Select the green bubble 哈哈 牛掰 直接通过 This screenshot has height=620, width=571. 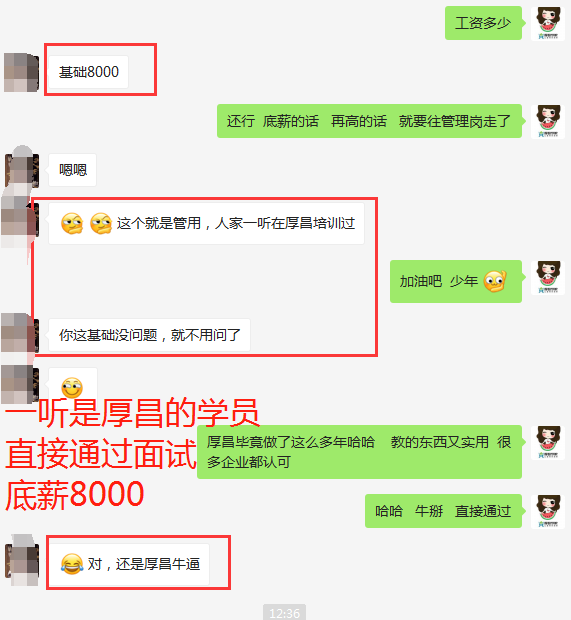443,511
